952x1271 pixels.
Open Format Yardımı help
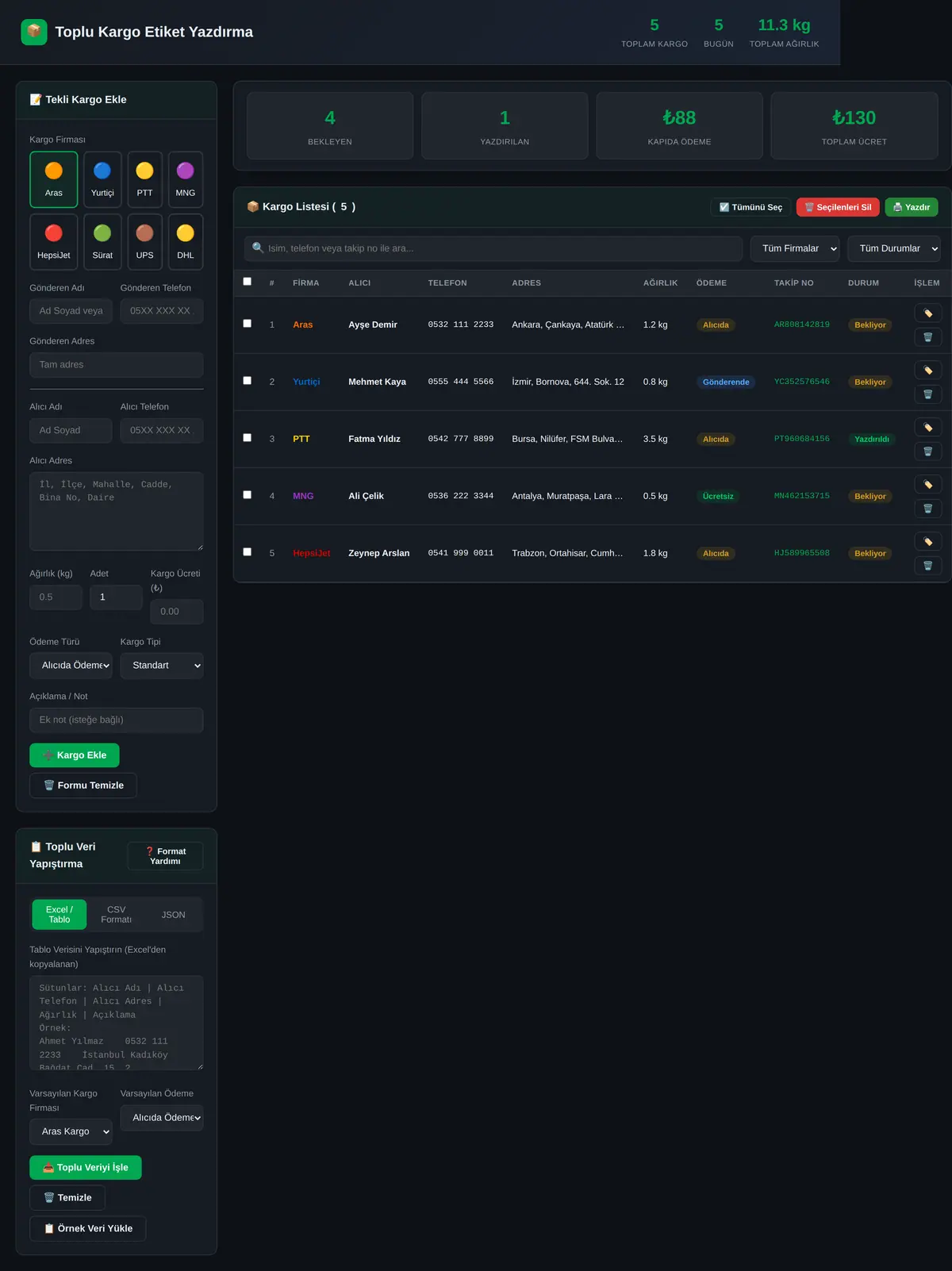point(165,856)
